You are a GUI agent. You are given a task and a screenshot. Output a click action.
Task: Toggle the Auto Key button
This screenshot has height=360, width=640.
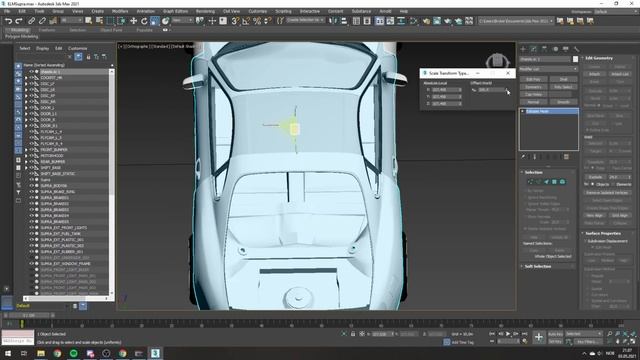tap(555, 334)
